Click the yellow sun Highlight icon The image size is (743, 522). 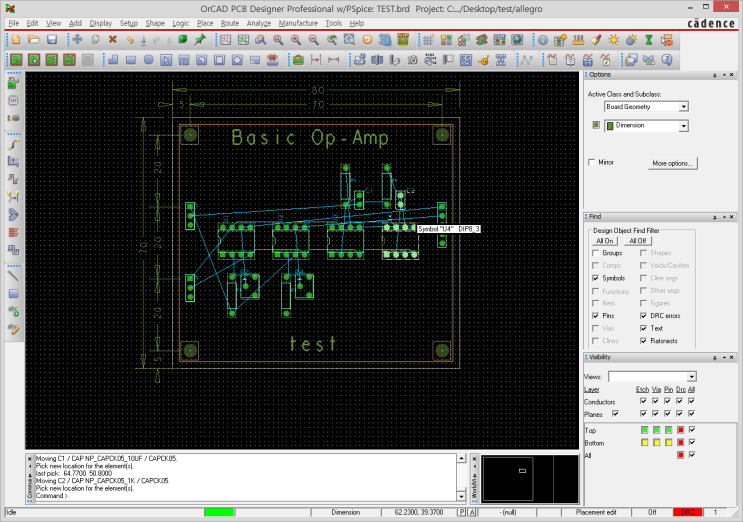pyautogui.click(x=614, y=40)
